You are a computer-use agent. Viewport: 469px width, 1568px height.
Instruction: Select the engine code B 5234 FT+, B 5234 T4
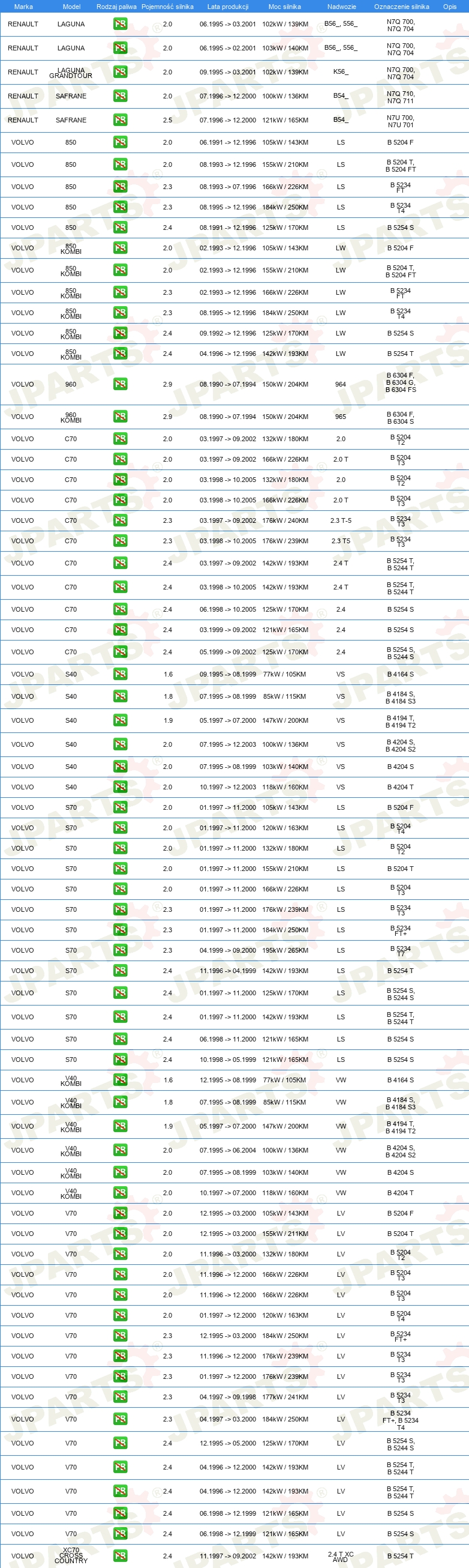tap(400, 1420)
